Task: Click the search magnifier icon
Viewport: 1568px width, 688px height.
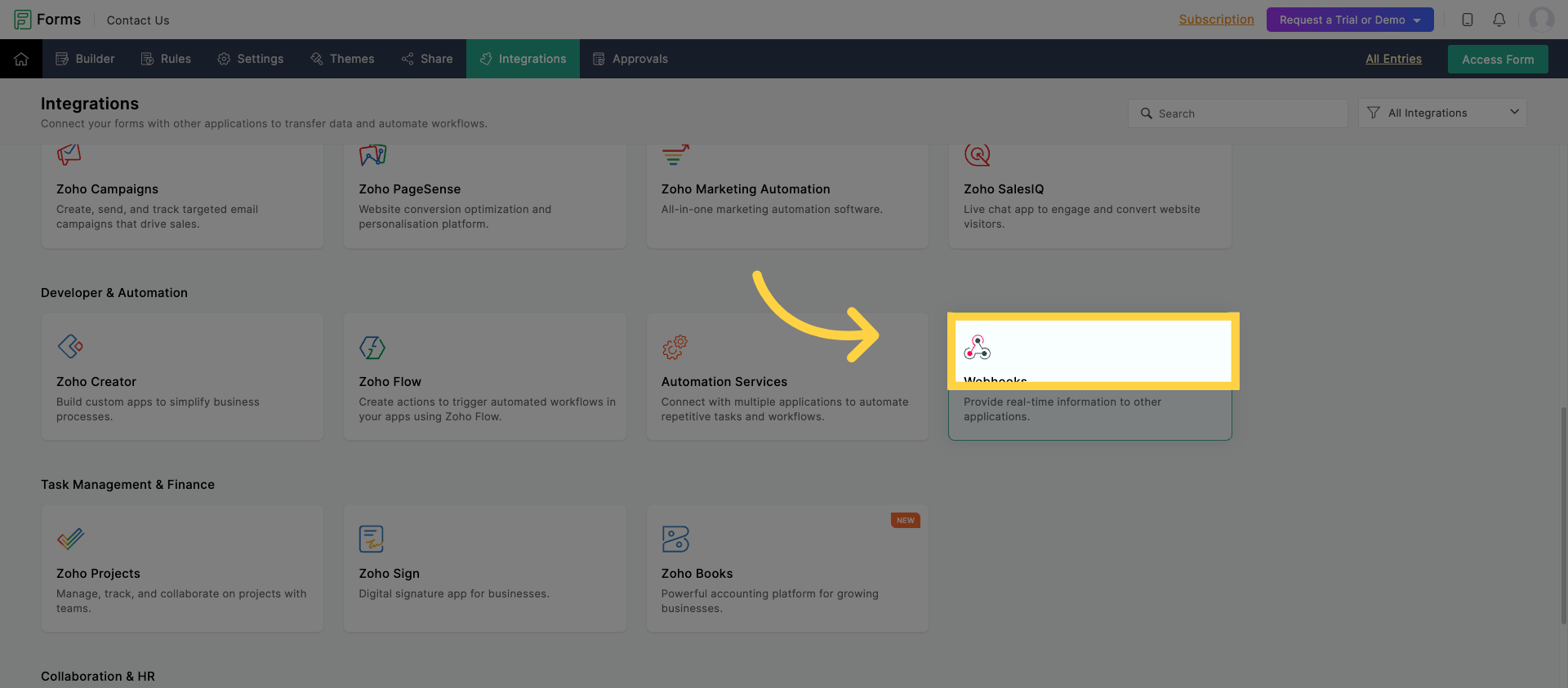Action: pos(1147,113)
